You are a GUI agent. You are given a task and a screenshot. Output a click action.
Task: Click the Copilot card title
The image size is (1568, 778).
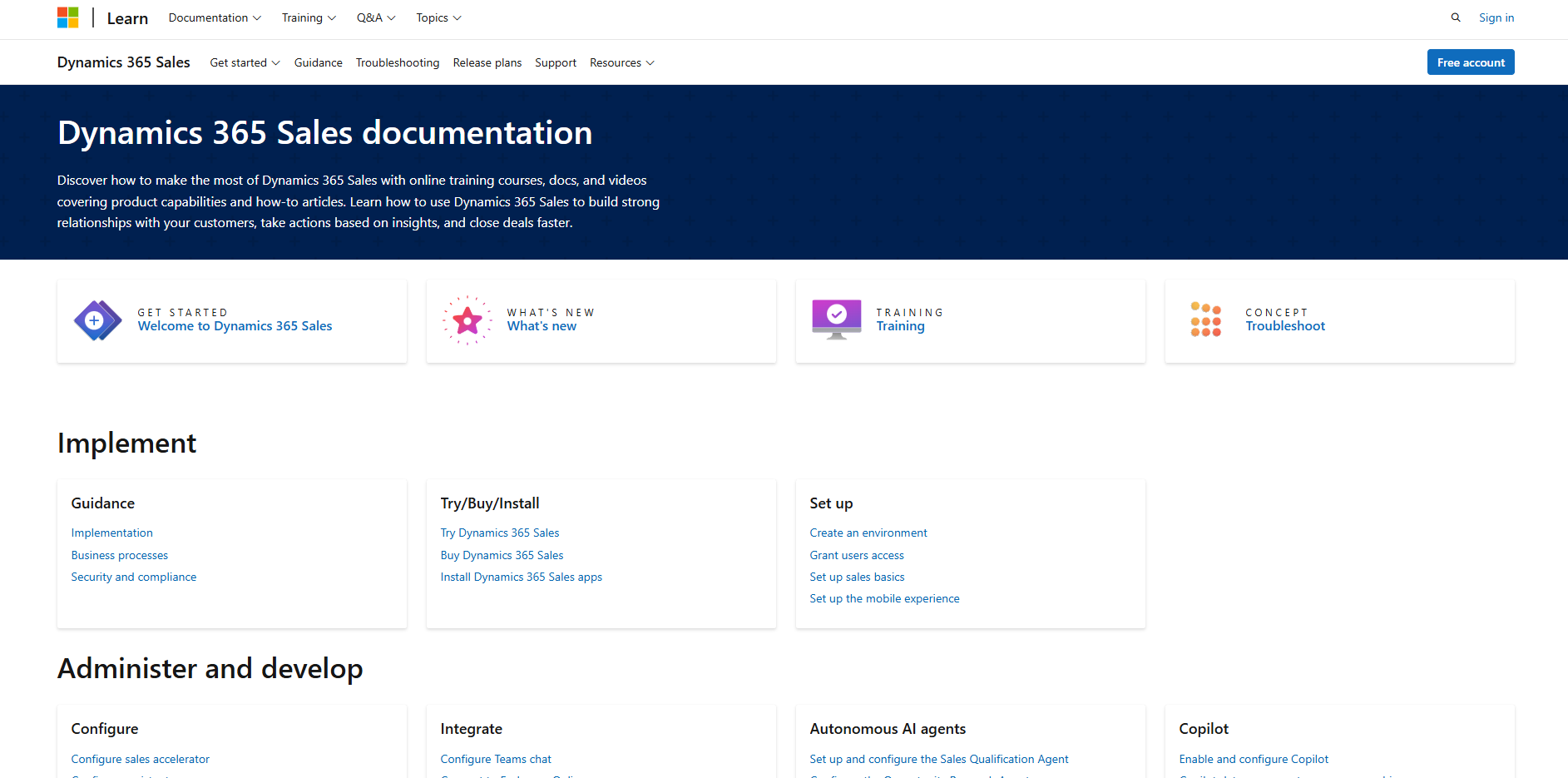(x=1204, y=729)
